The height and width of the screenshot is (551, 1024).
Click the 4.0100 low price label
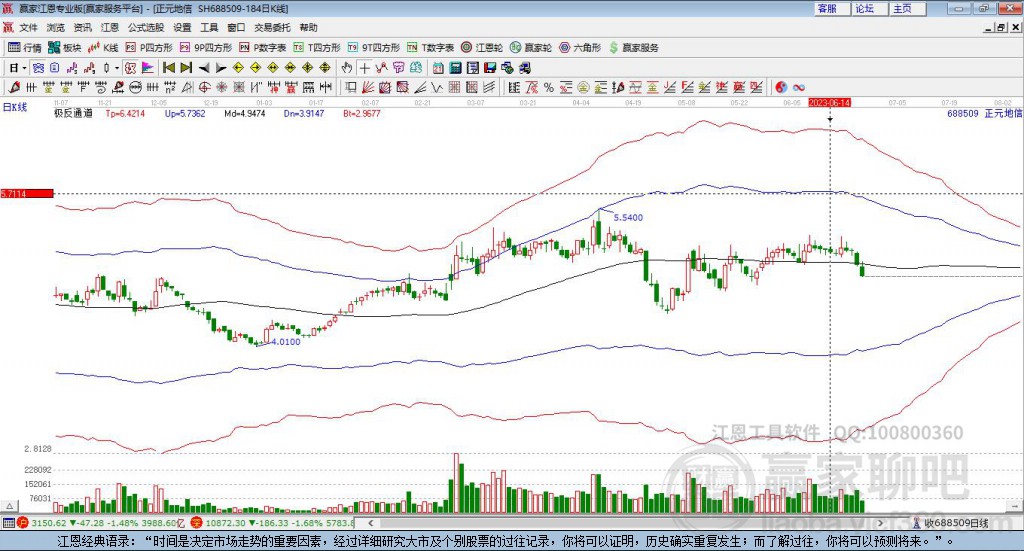[286, 341]
